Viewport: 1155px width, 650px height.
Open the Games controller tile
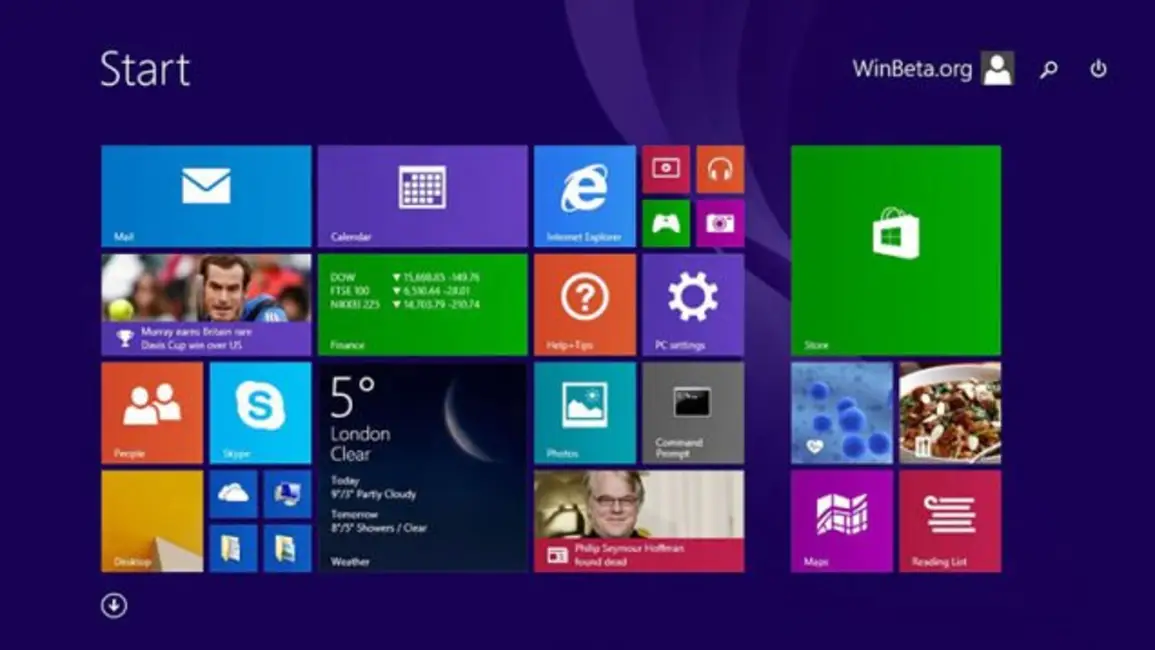(x=666, y=223)
